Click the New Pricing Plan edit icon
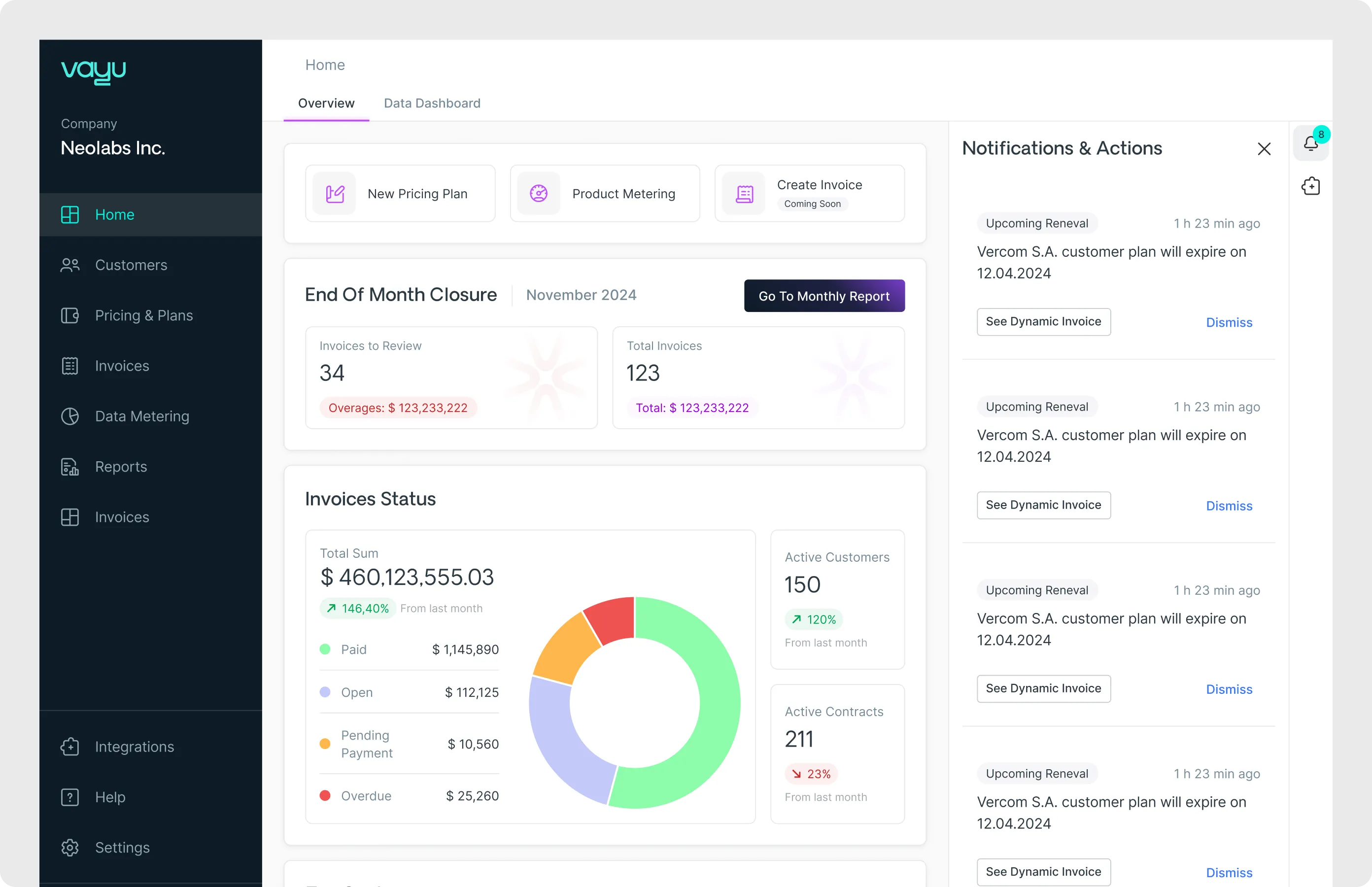 coord(335,194)
